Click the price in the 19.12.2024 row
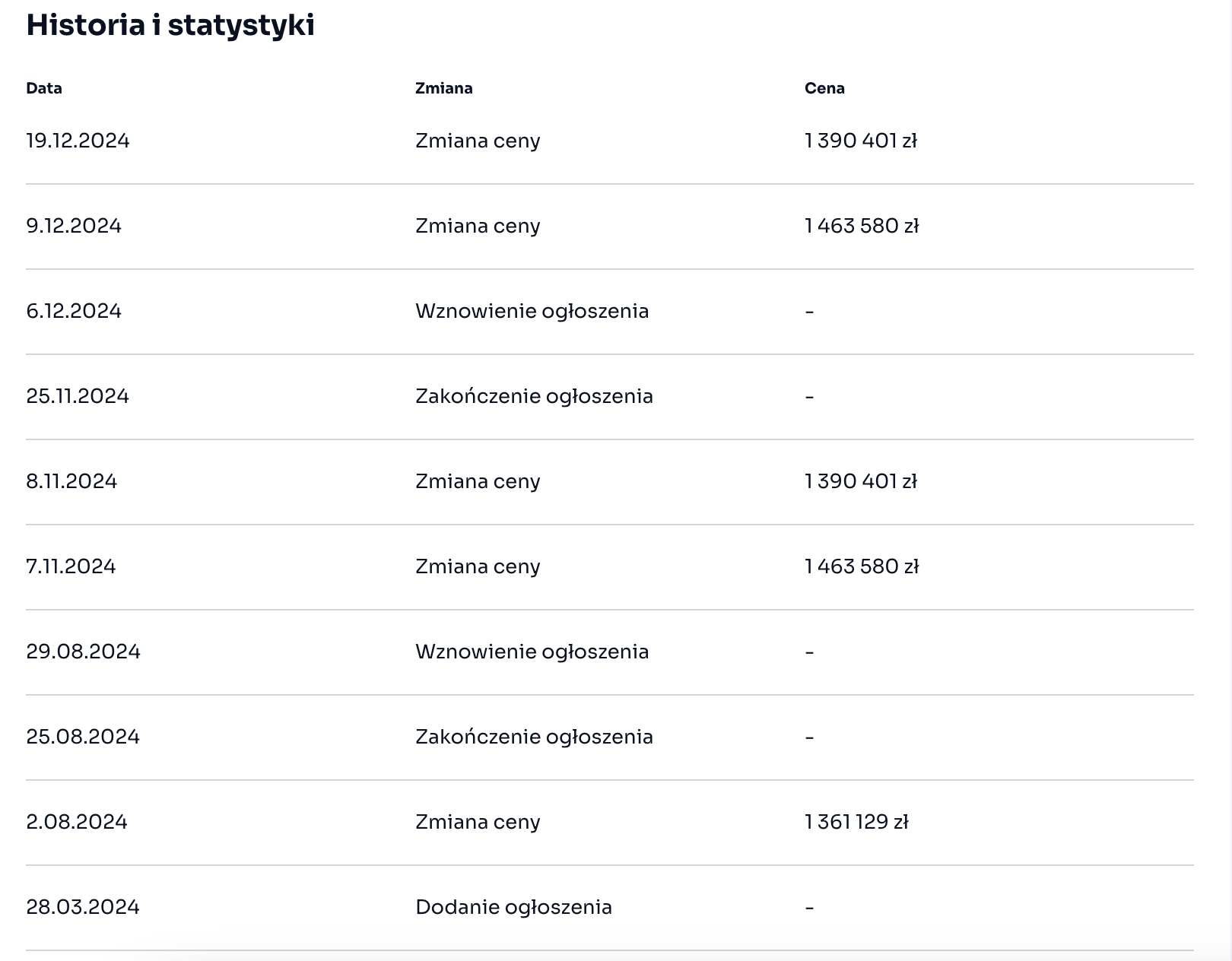 [861, 141]
